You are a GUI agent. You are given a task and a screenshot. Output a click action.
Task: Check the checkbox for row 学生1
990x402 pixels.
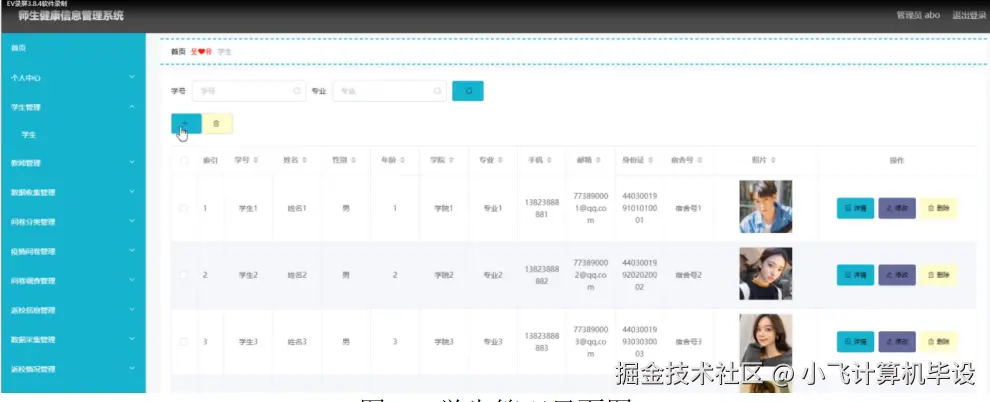tap(184, 208)
